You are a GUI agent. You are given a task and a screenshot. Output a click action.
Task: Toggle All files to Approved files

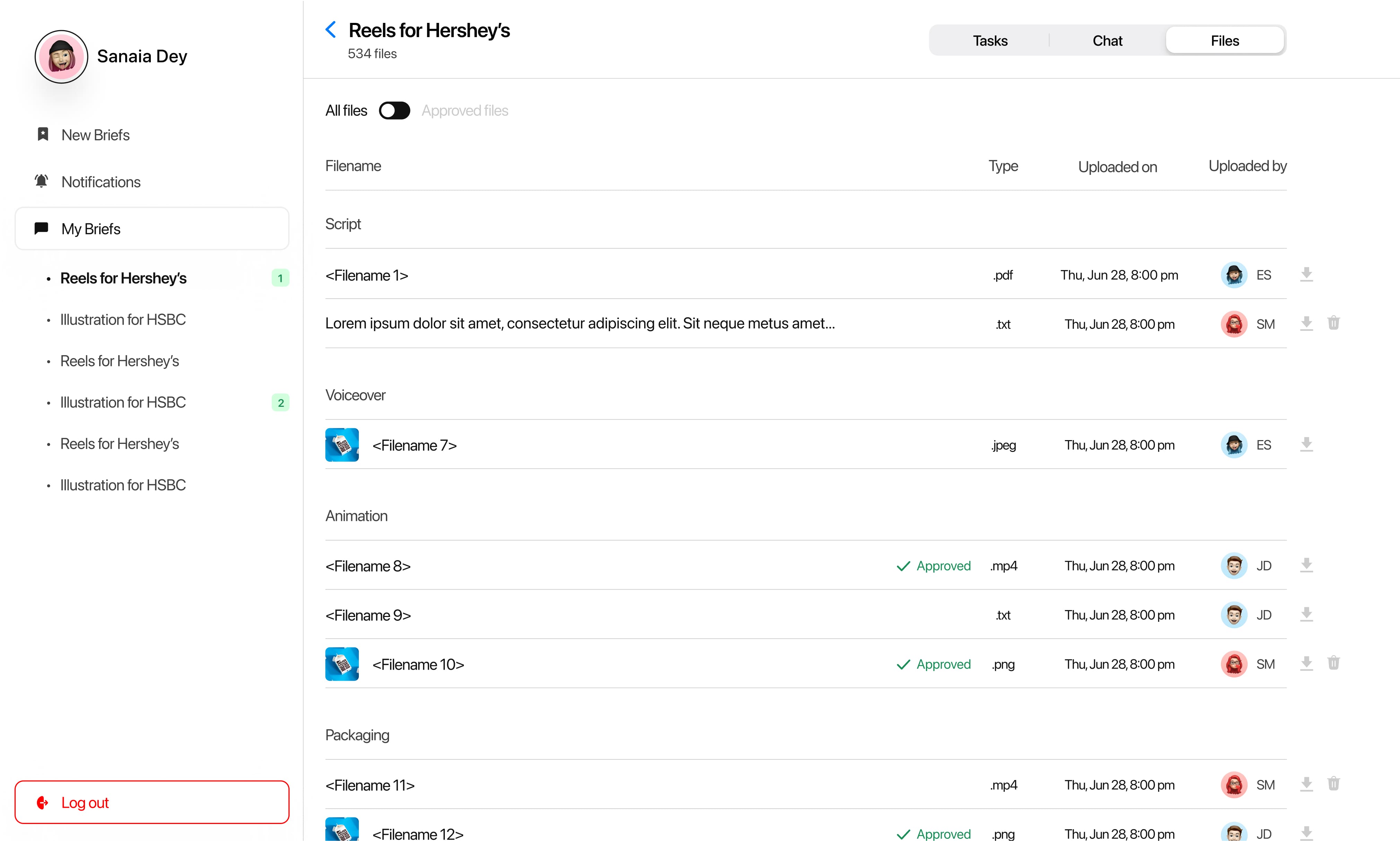[x=394, y=111]
